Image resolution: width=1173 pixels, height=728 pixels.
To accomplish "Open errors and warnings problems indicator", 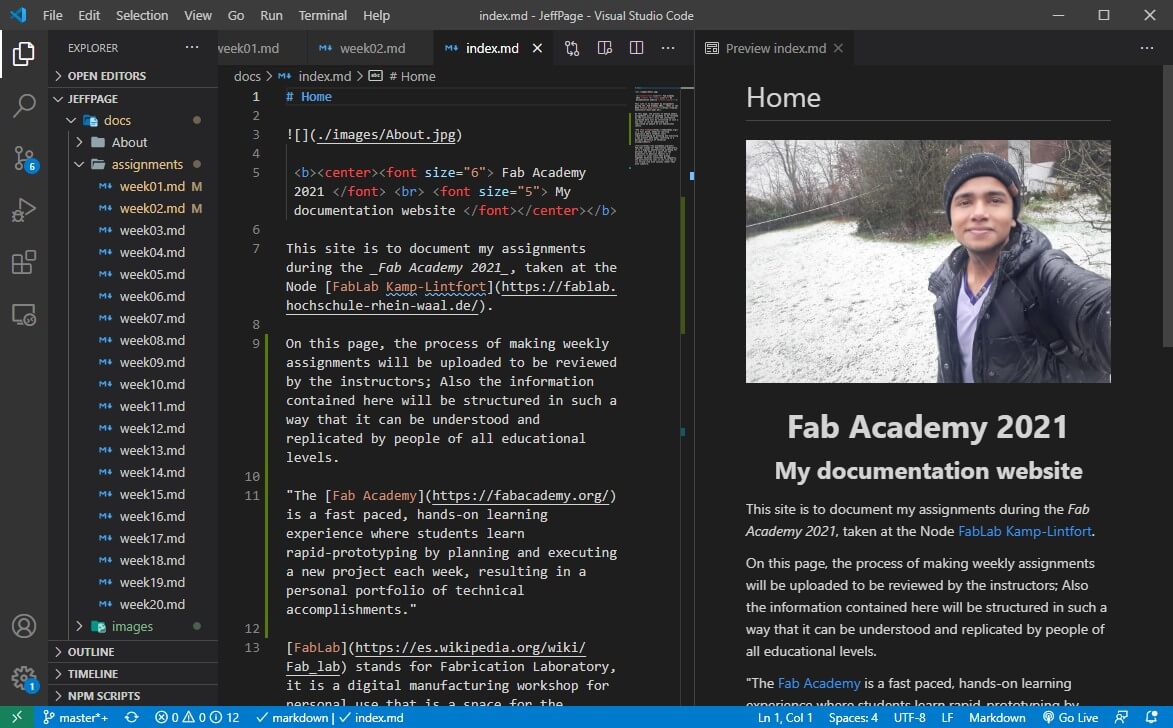I will click(x=197, y=718).
